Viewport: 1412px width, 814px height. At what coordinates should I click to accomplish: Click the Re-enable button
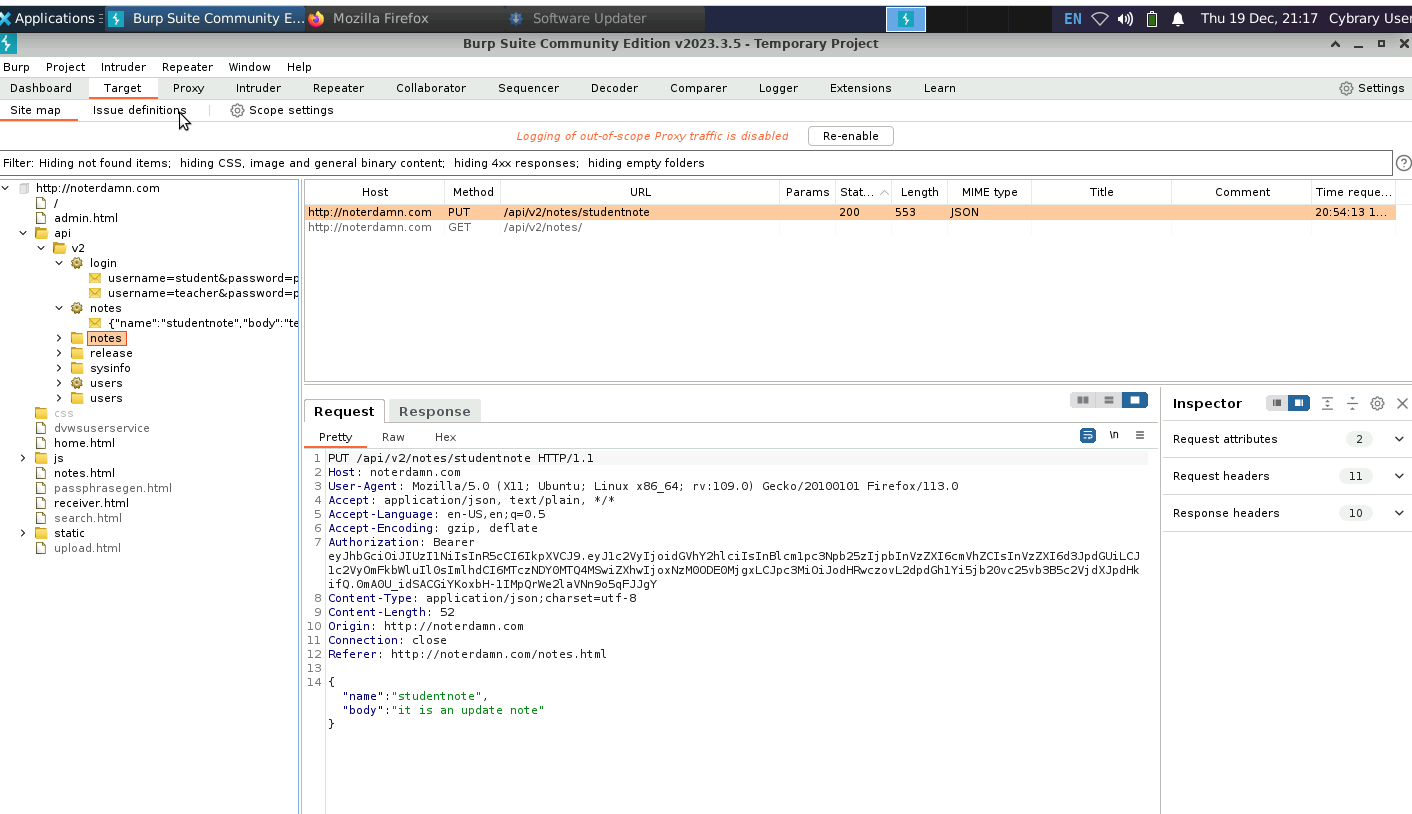pyautogui.click(x=850, y=136)
